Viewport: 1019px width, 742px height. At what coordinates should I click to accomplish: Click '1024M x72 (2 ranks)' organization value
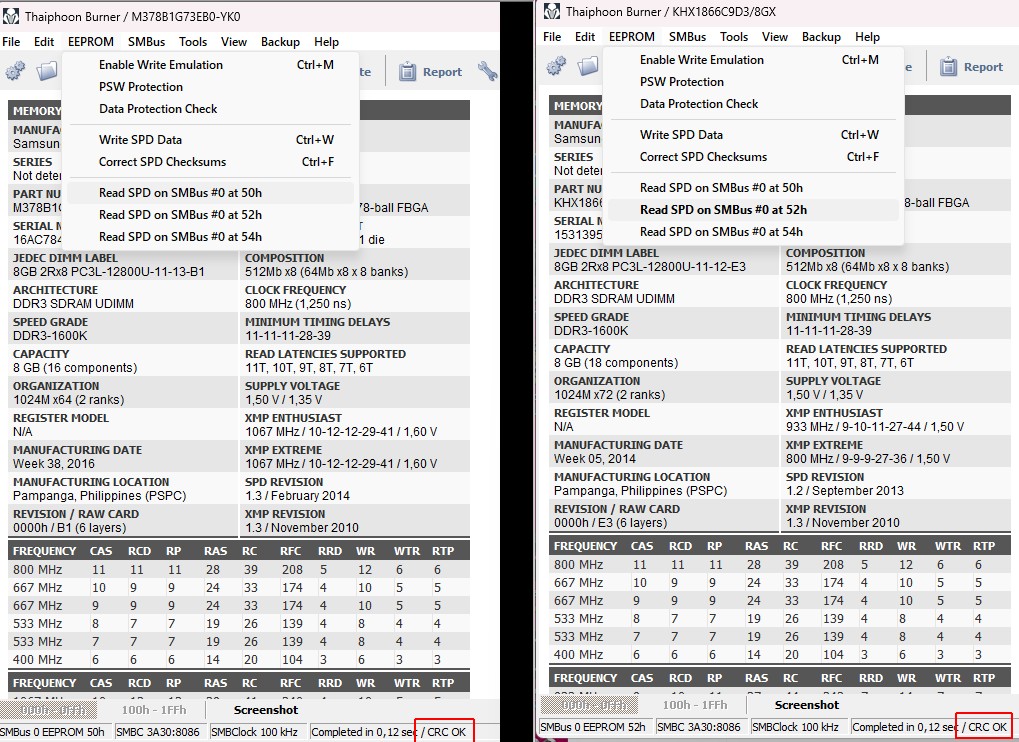click(x=609, y=394)
